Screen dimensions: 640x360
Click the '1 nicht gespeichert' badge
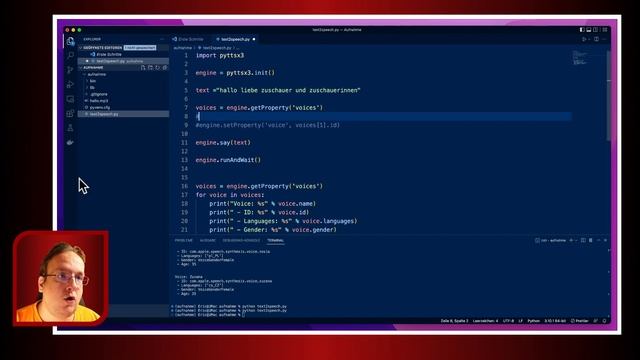pos(140,48)
